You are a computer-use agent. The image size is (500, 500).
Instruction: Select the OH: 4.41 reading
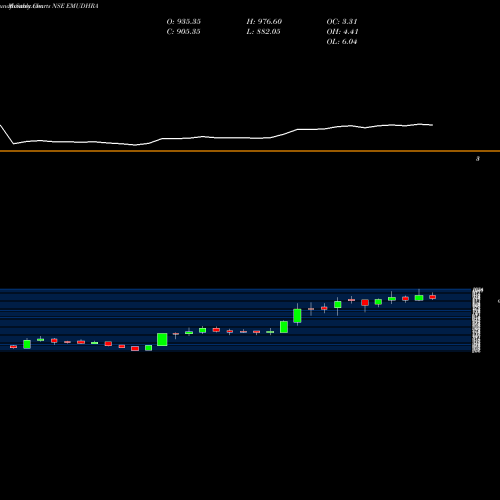pyautogui.click(x=342, y=32)
